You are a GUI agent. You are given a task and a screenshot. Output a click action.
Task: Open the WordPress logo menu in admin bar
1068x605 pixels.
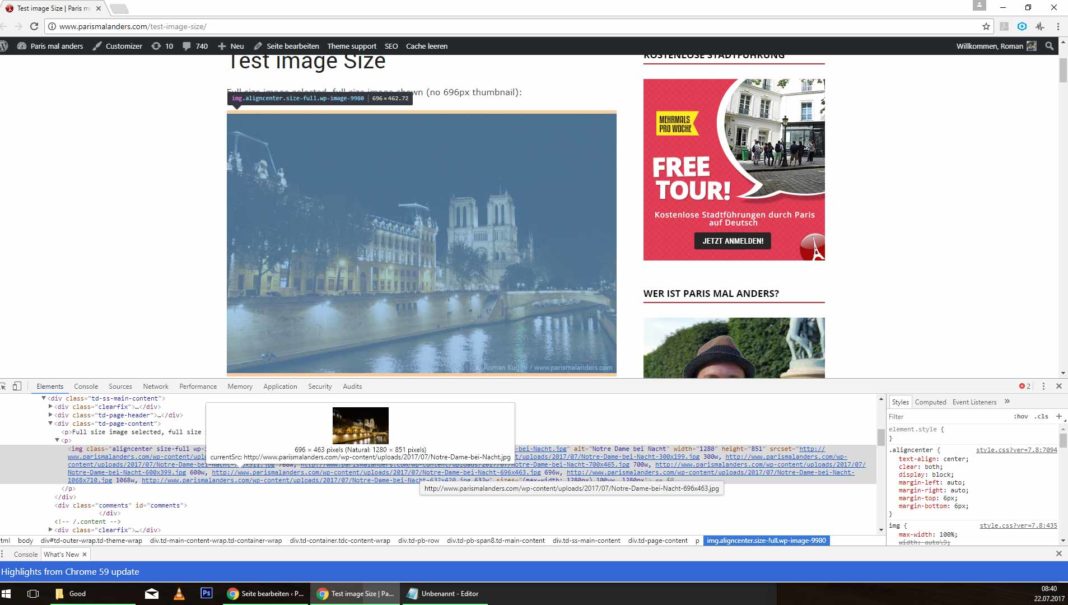[4, 46]
